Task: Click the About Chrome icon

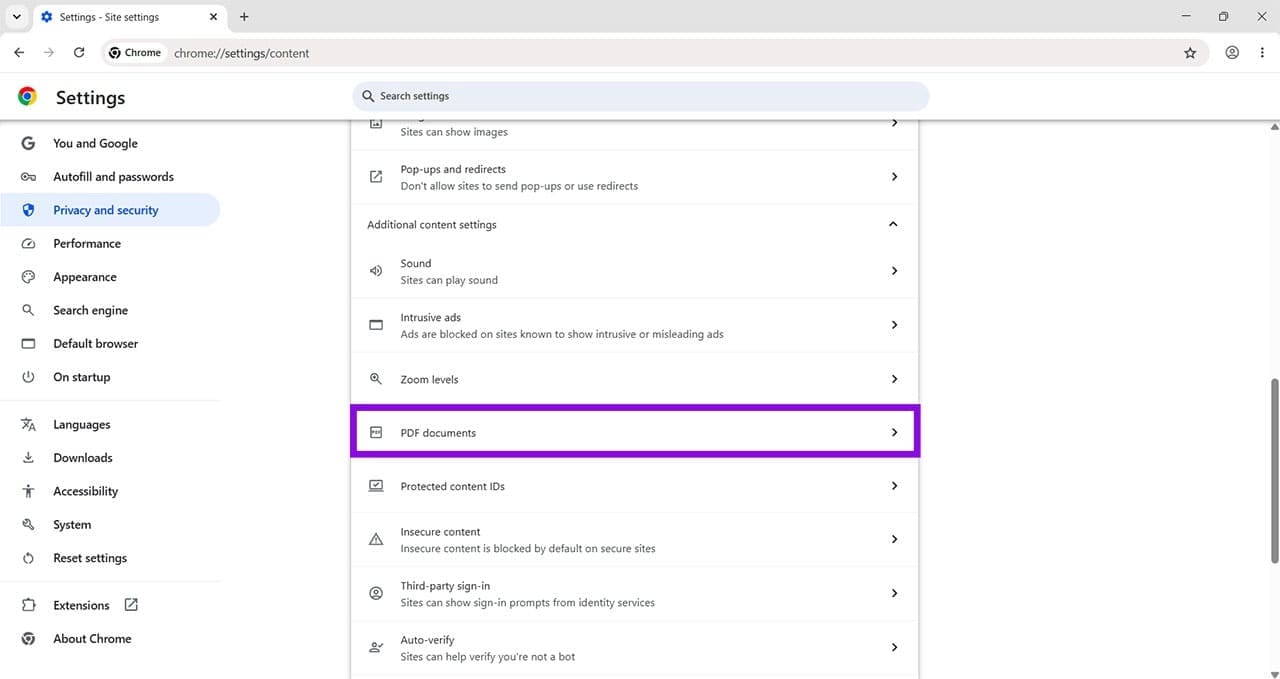Action: pos(28,639)
